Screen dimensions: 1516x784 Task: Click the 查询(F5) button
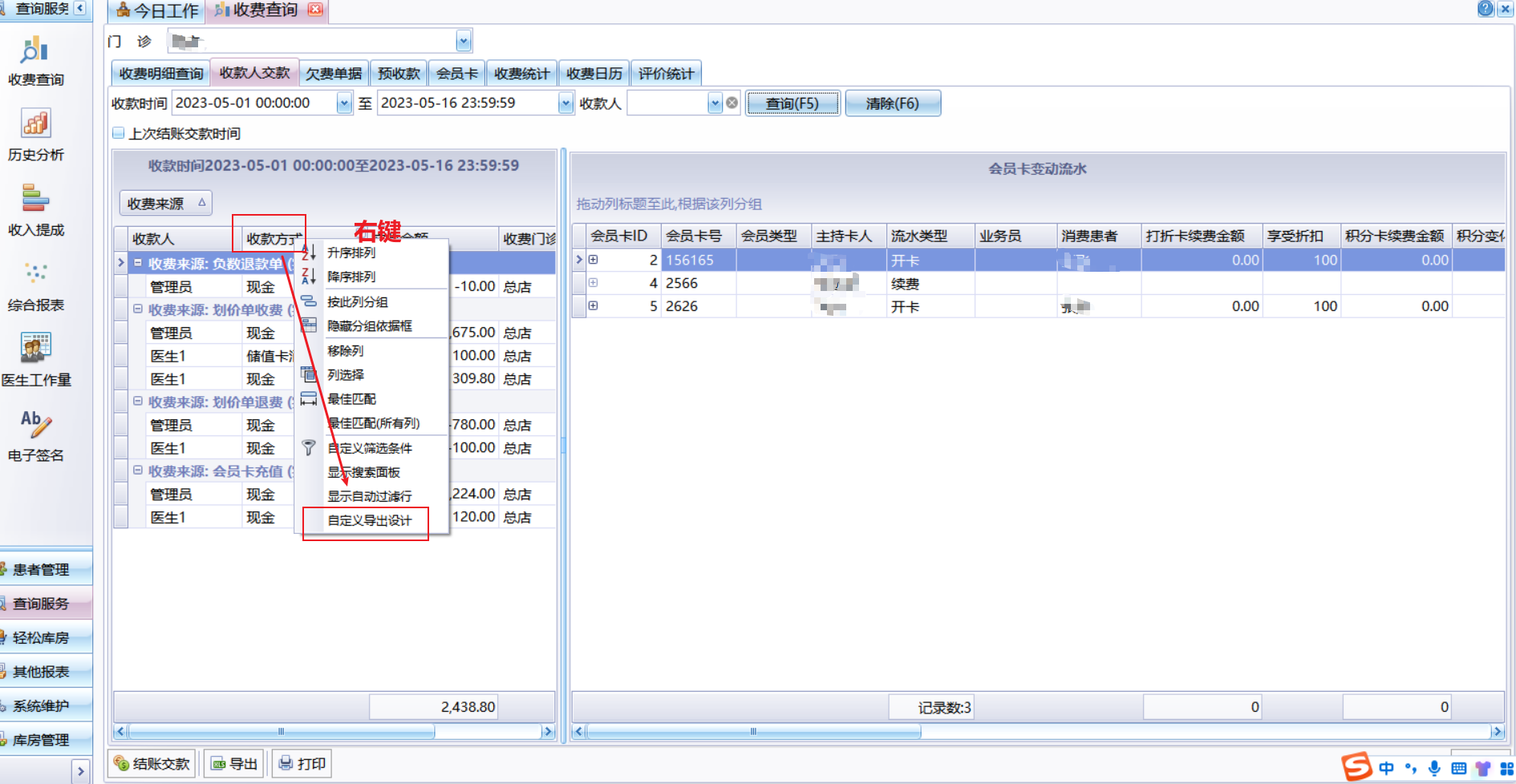point(792,103)
